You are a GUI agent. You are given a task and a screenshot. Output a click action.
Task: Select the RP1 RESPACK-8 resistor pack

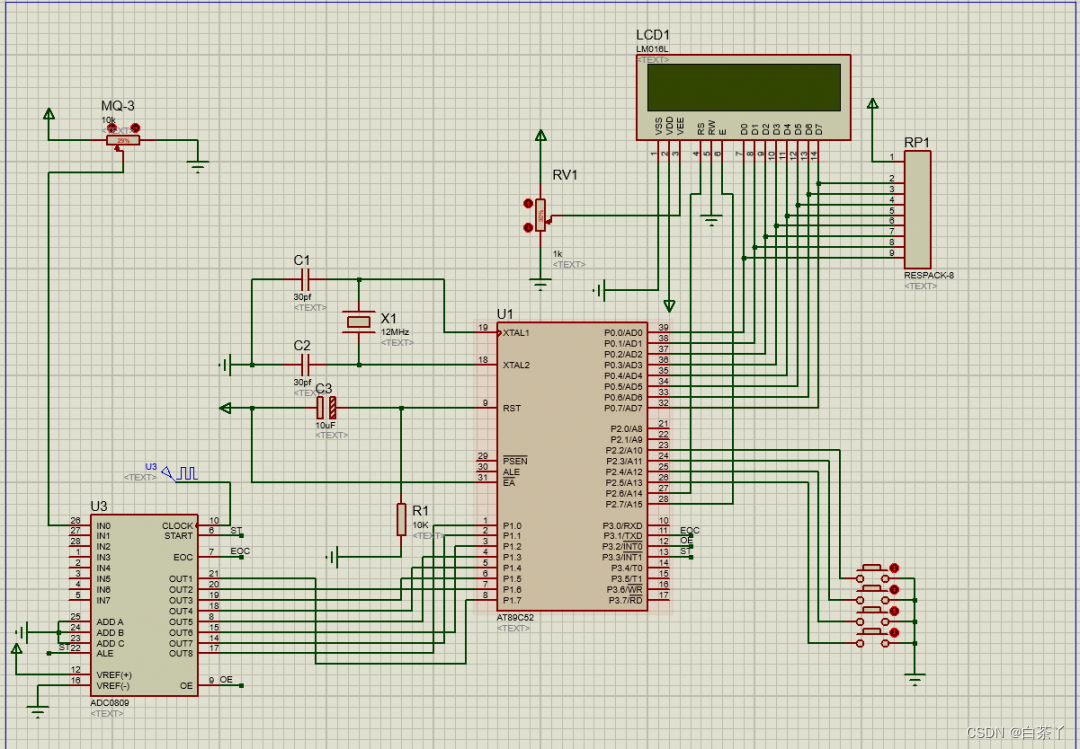click(917, 209)
